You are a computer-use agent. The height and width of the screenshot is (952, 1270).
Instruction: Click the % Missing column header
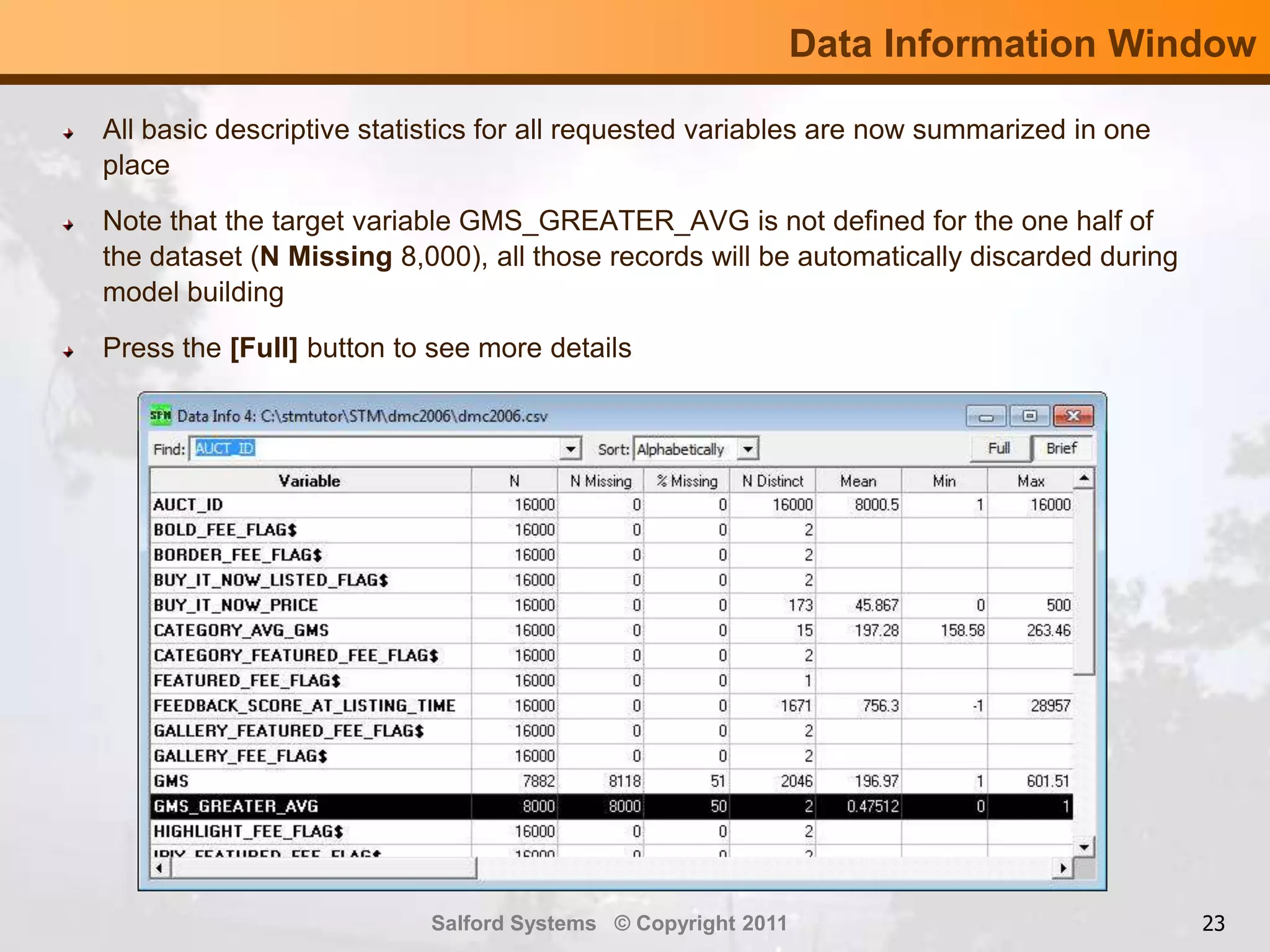point(686,481)
